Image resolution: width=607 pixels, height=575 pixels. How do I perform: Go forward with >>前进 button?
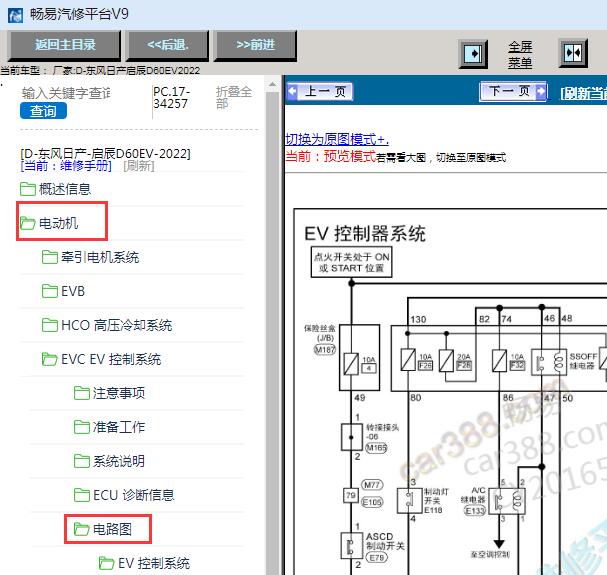[255, 45]
